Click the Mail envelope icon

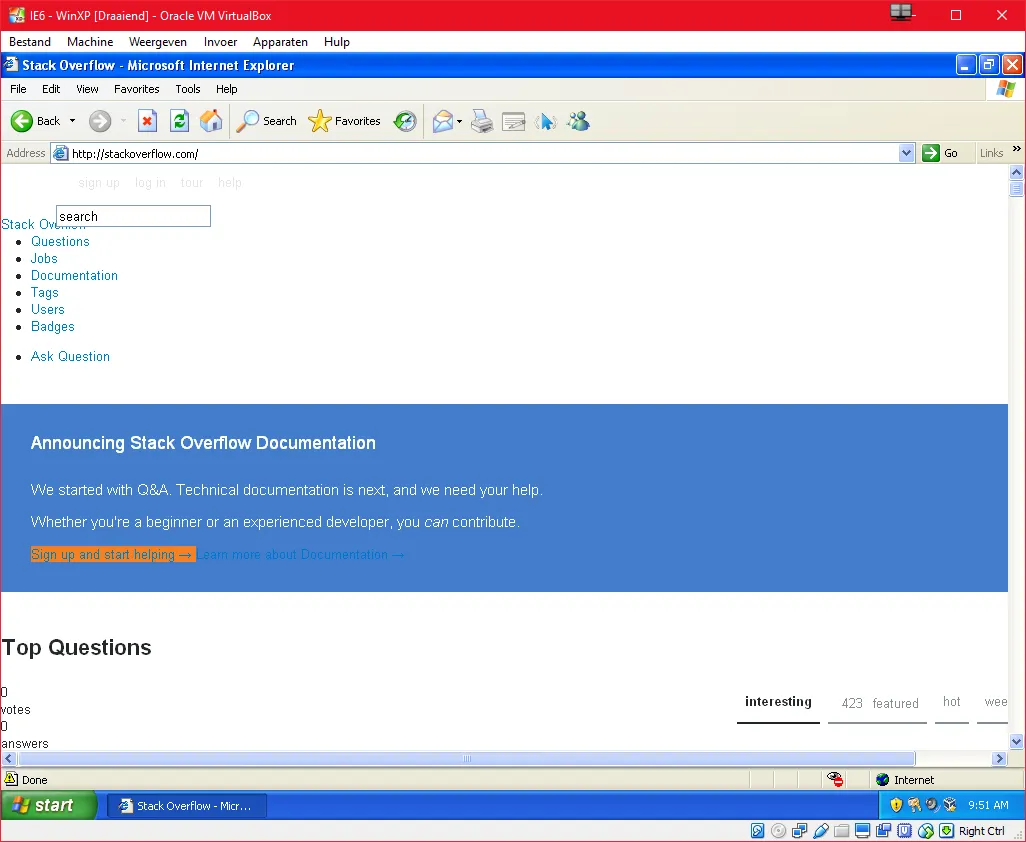click(443, 121)
